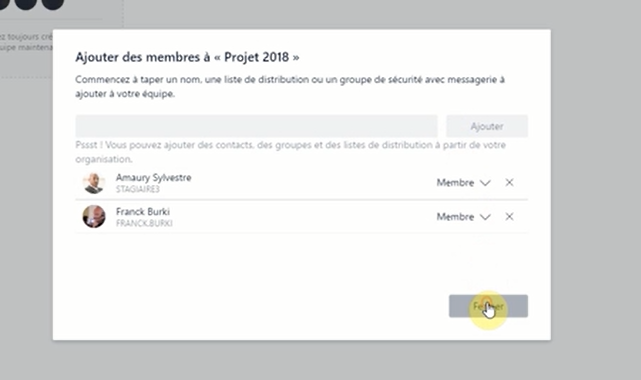641x380 pixels.
Task: Close the dialog with the Fermer button
Action: [x=488, y=306]
